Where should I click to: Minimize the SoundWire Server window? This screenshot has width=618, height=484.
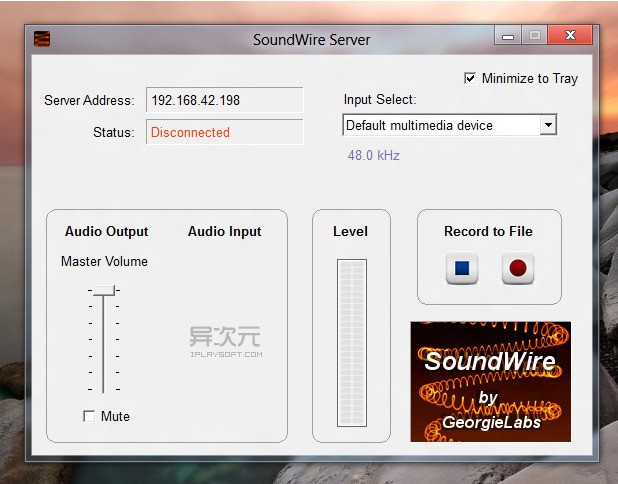coord(509,37)
